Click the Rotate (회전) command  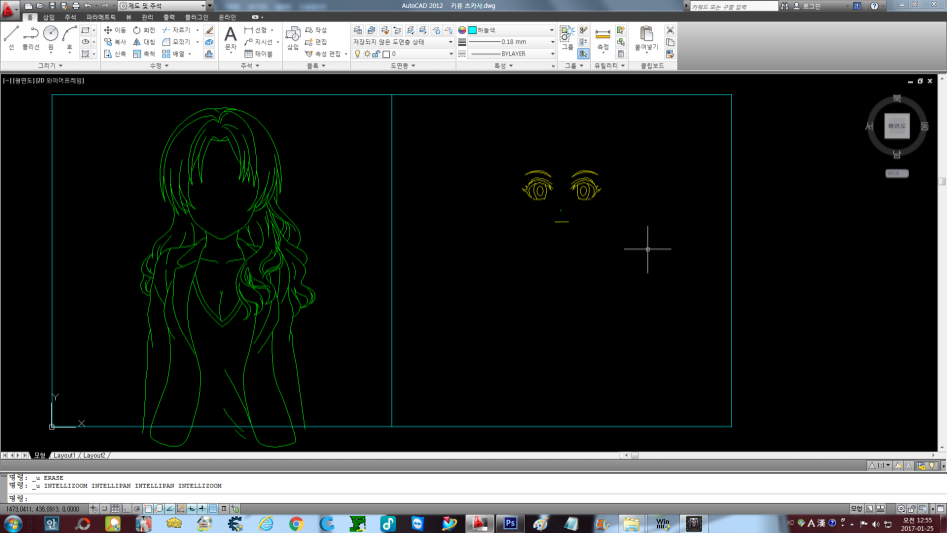pyautogui.click(x=144, y=30)
